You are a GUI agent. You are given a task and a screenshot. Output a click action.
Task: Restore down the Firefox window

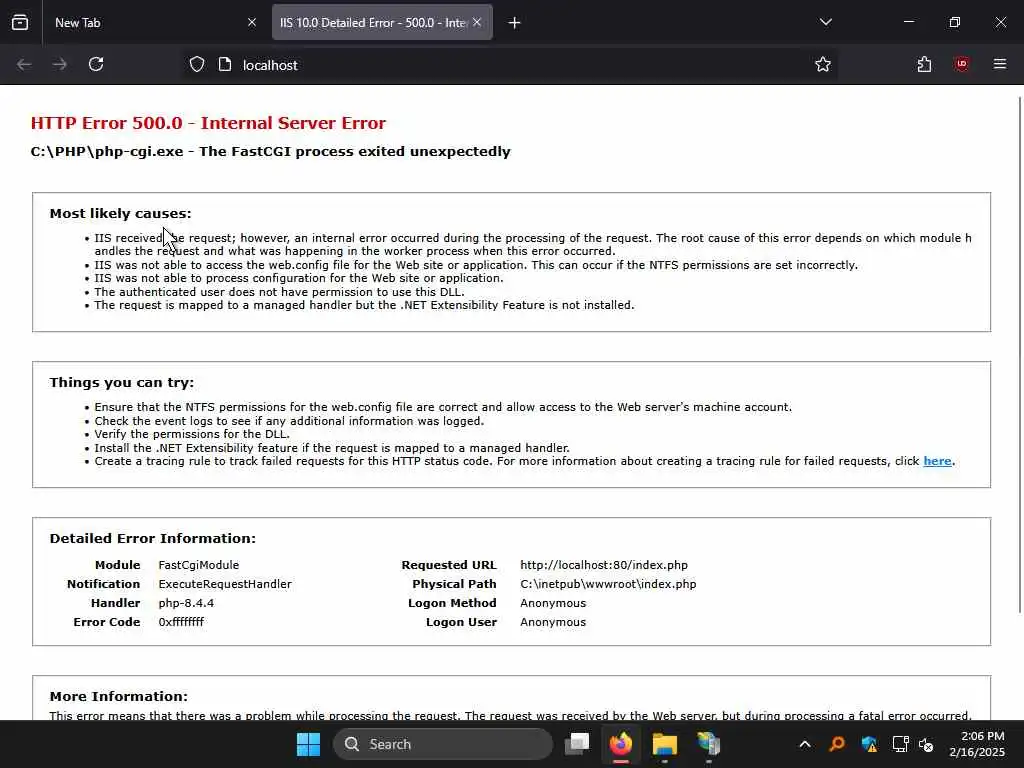pos(954,22)
